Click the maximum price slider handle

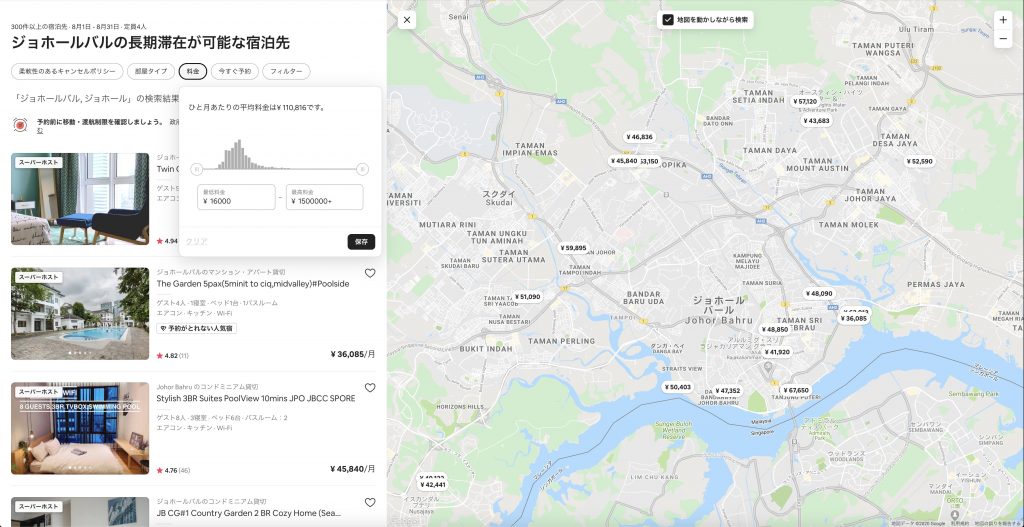click(362, 169)
